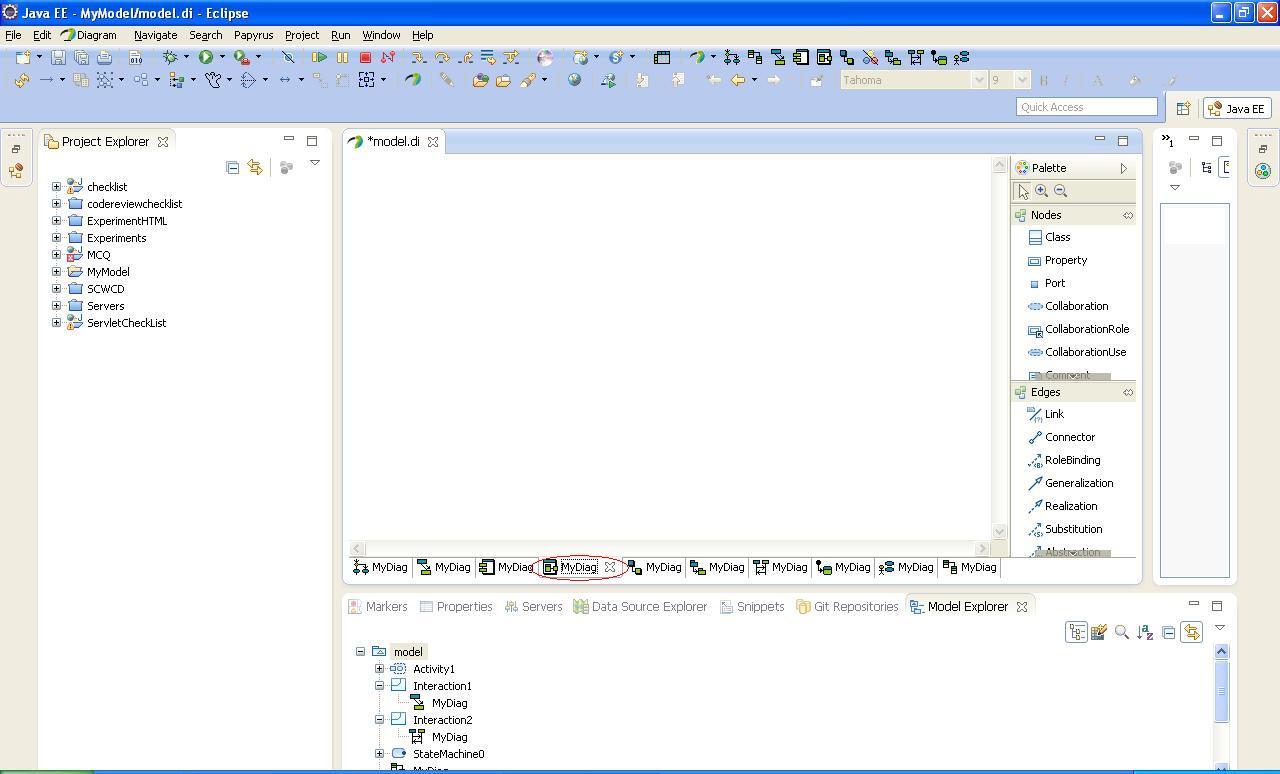Toggle pin on the Edges palette drawer
This screenshot has height=774, width=1280.
[x=1128, y=392]
